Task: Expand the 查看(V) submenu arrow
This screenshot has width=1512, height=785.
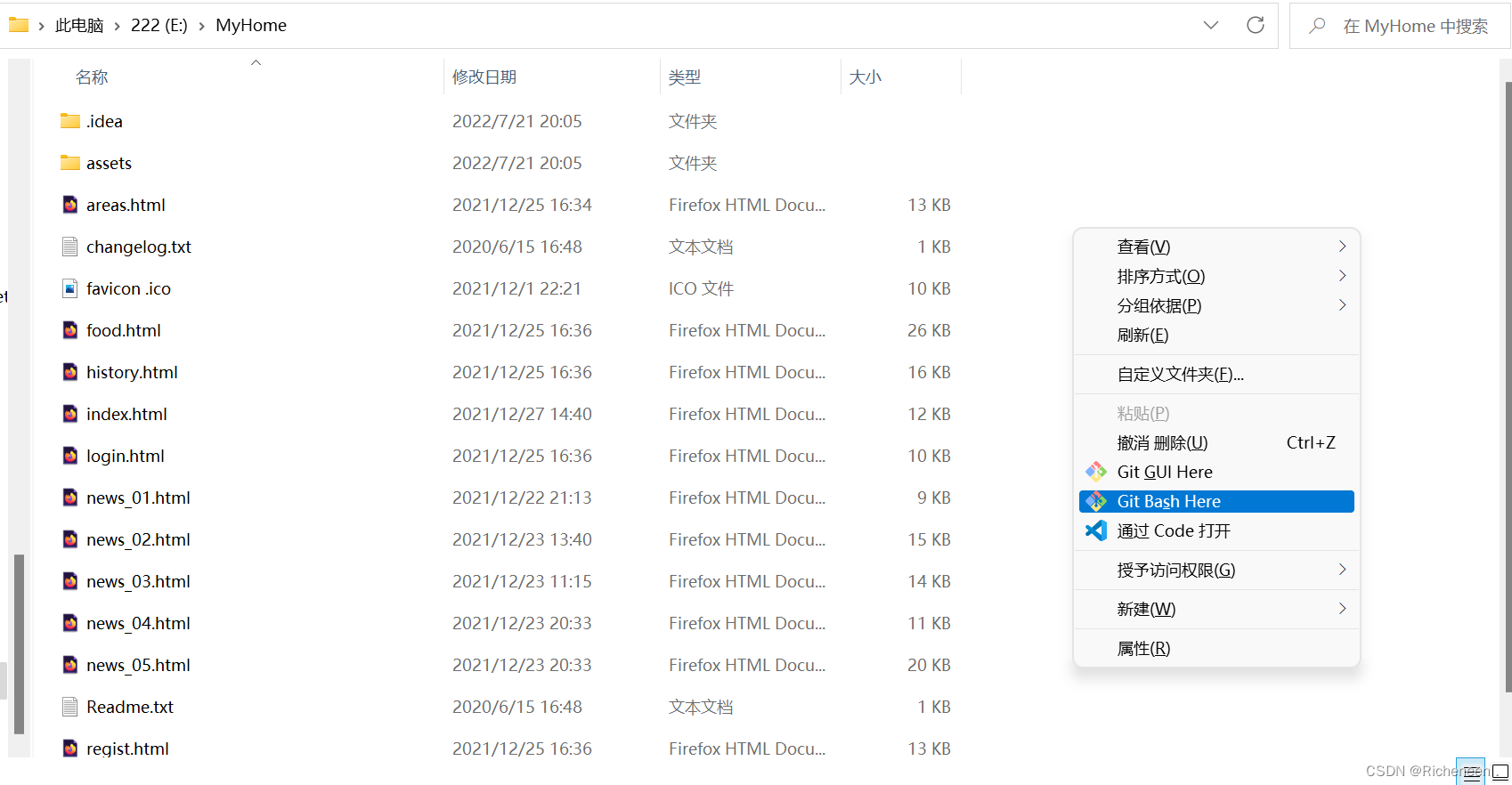Action: pyautogui.click(x=1342, y=247)
